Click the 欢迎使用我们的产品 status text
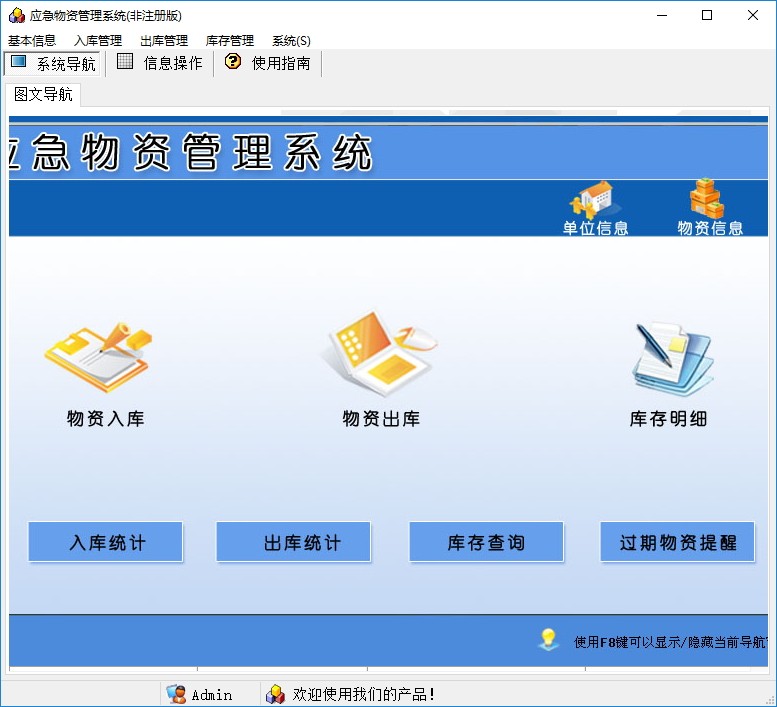The height and width of the screenshot is (707, 777). point(364,694)
